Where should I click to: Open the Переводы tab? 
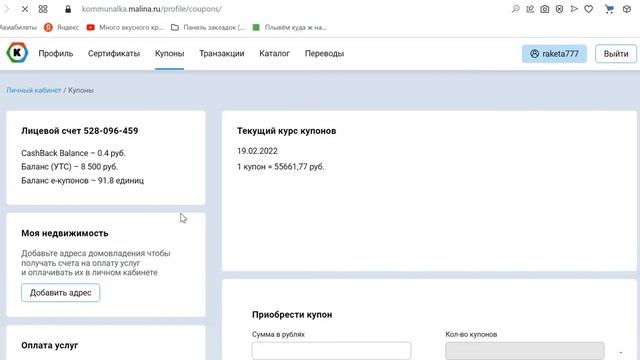pos(324,53)
